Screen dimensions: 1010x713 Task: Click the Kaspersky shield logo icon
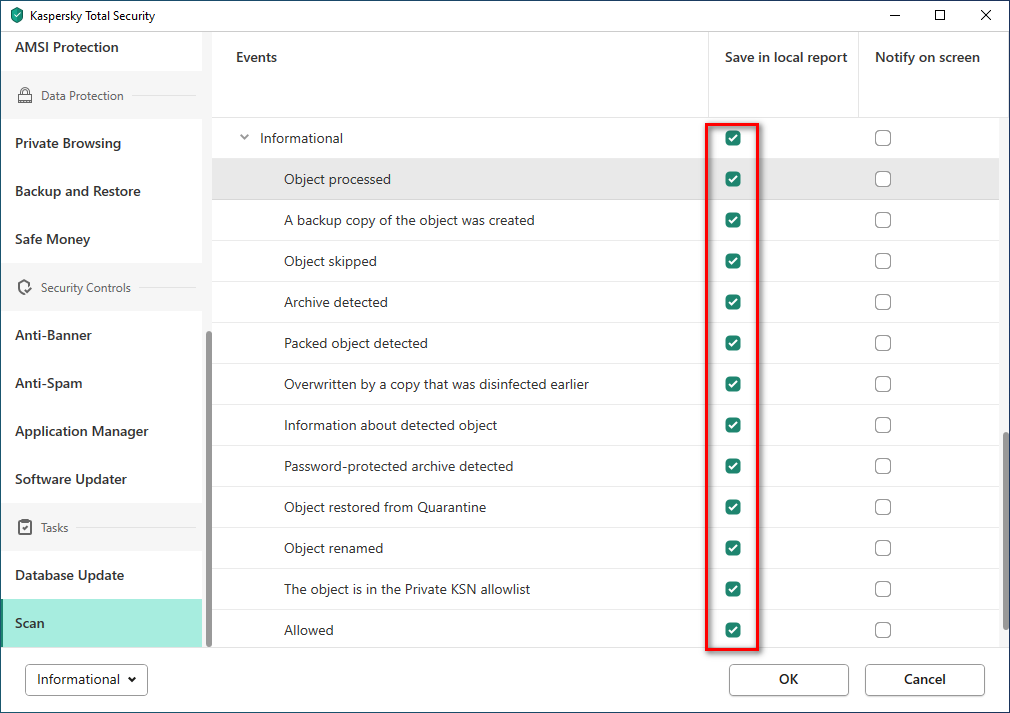pyautogui.click(x=17, y=15)
